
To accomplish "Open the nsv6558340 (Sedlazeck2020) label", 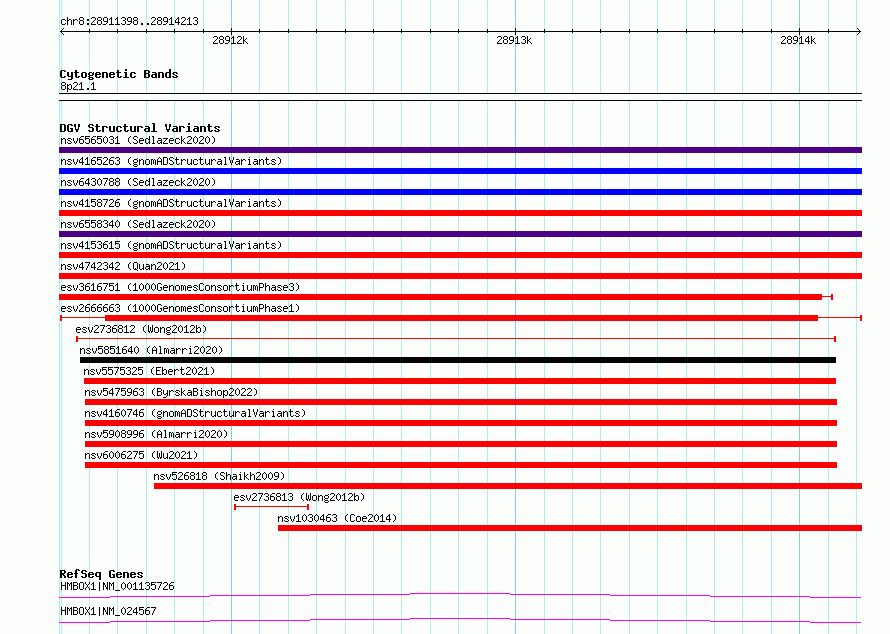I will pos(138,224).
